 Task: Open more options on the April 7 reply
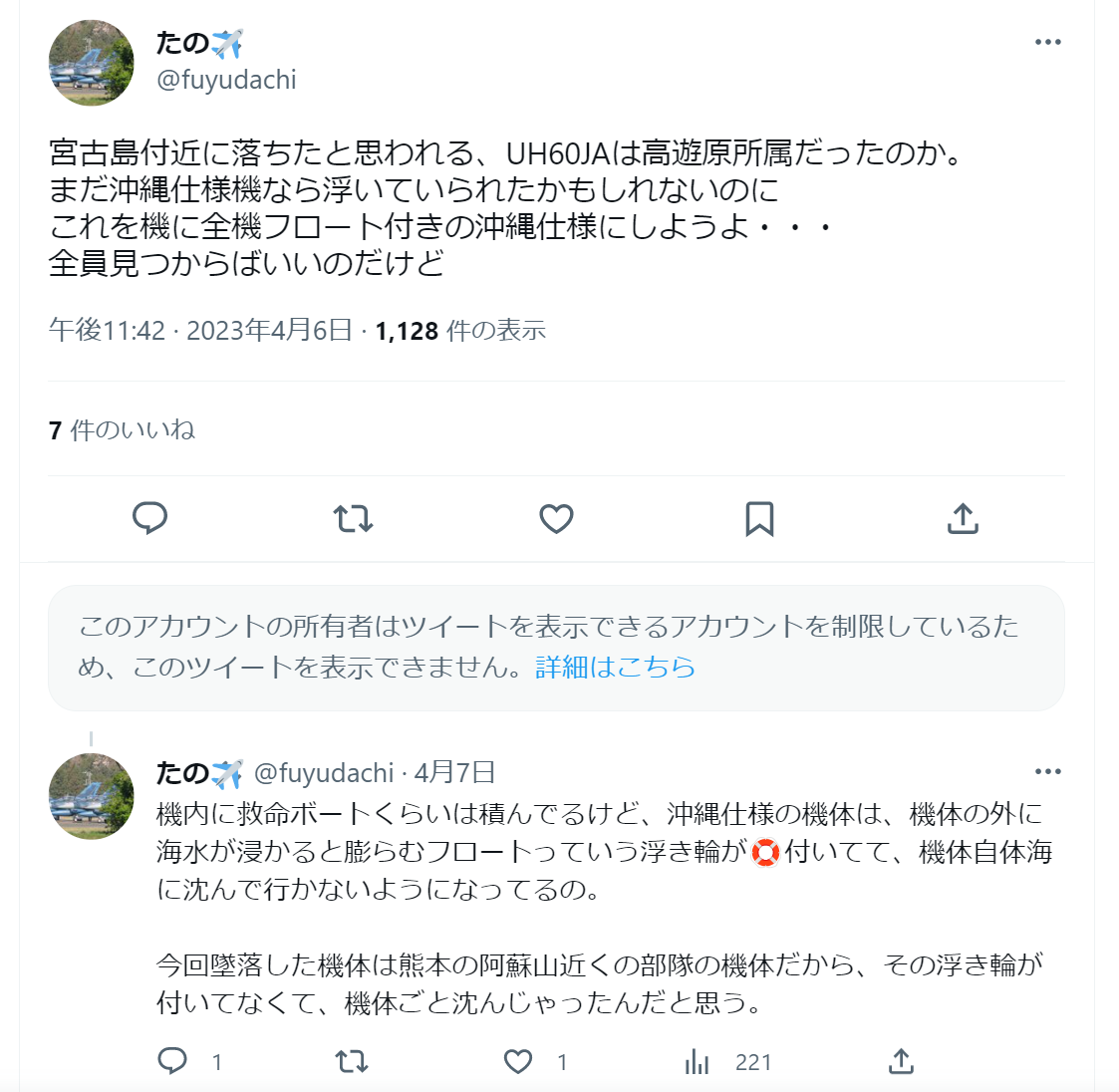pyautogui.click(x=1047, y=772)
